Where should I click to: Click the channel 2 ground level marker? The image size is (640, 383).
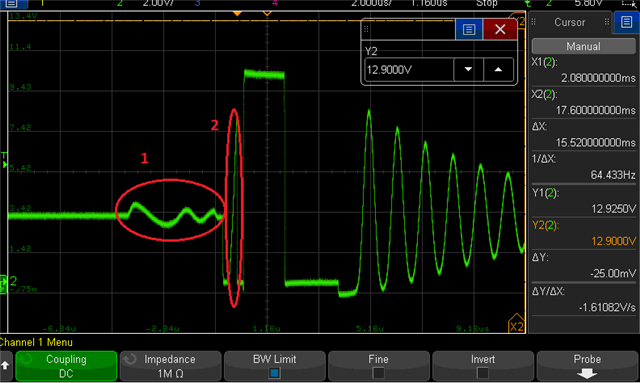[4, 284]
